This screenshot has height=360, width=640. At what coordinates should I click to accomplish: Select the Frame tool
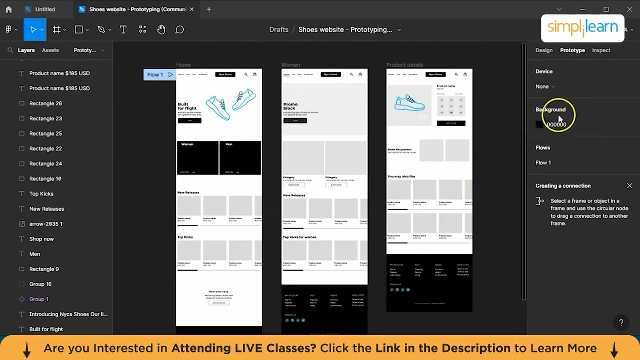coord(57,29)
